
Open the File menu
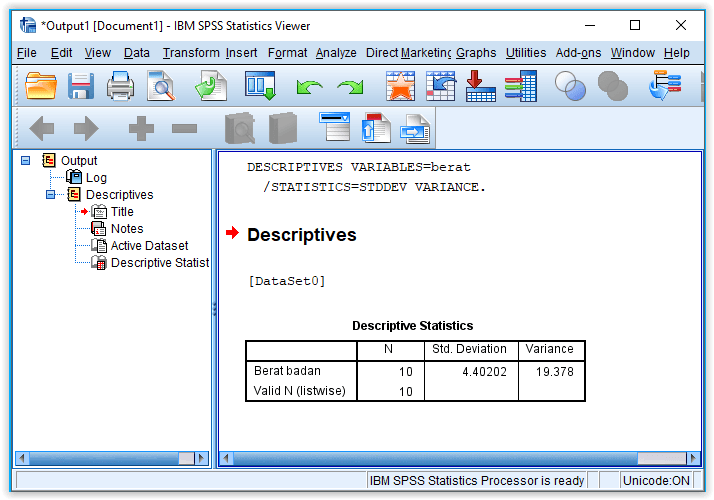pyautogui.click(x=26, y=53)
